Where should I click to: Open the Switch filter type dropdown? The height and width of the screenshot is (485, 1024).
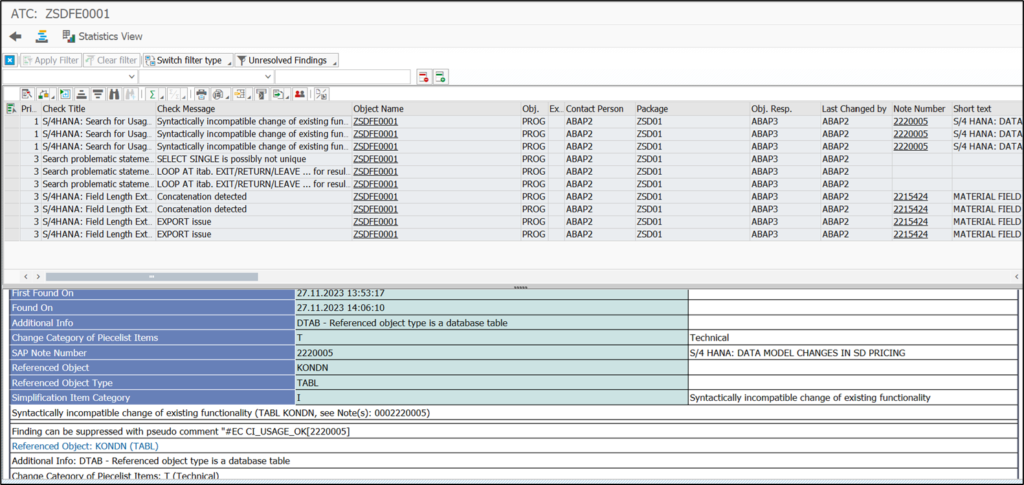pos(188,60)
